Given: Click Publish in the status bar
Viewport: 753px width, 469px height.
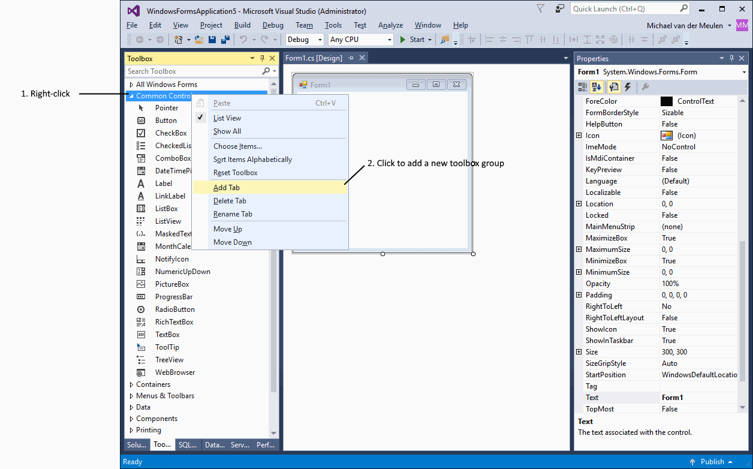Looking at the screenshot, I should click(712, 462).
